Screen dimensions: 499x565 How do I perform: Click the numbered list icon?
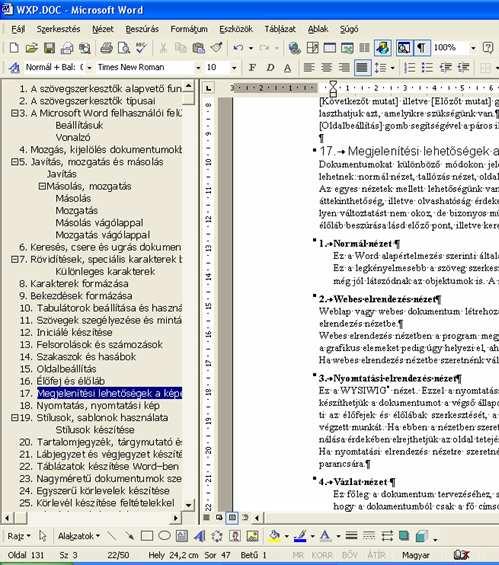tap(410, 67)
